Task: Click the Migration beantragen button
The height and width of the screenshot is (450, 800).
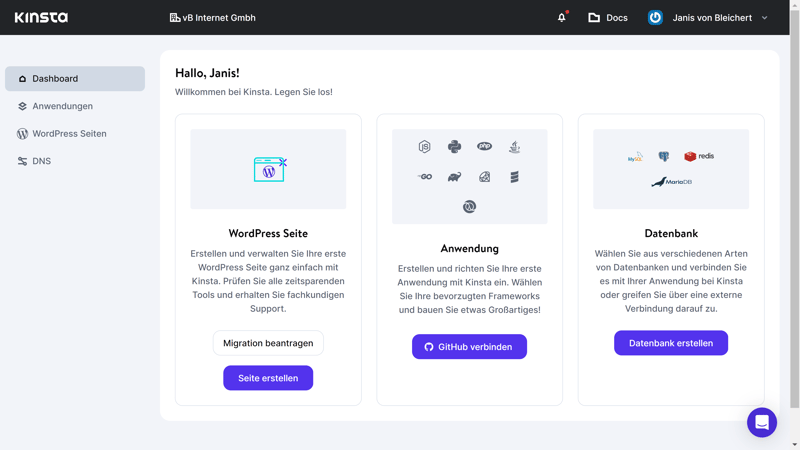Action: pos(268,343)
